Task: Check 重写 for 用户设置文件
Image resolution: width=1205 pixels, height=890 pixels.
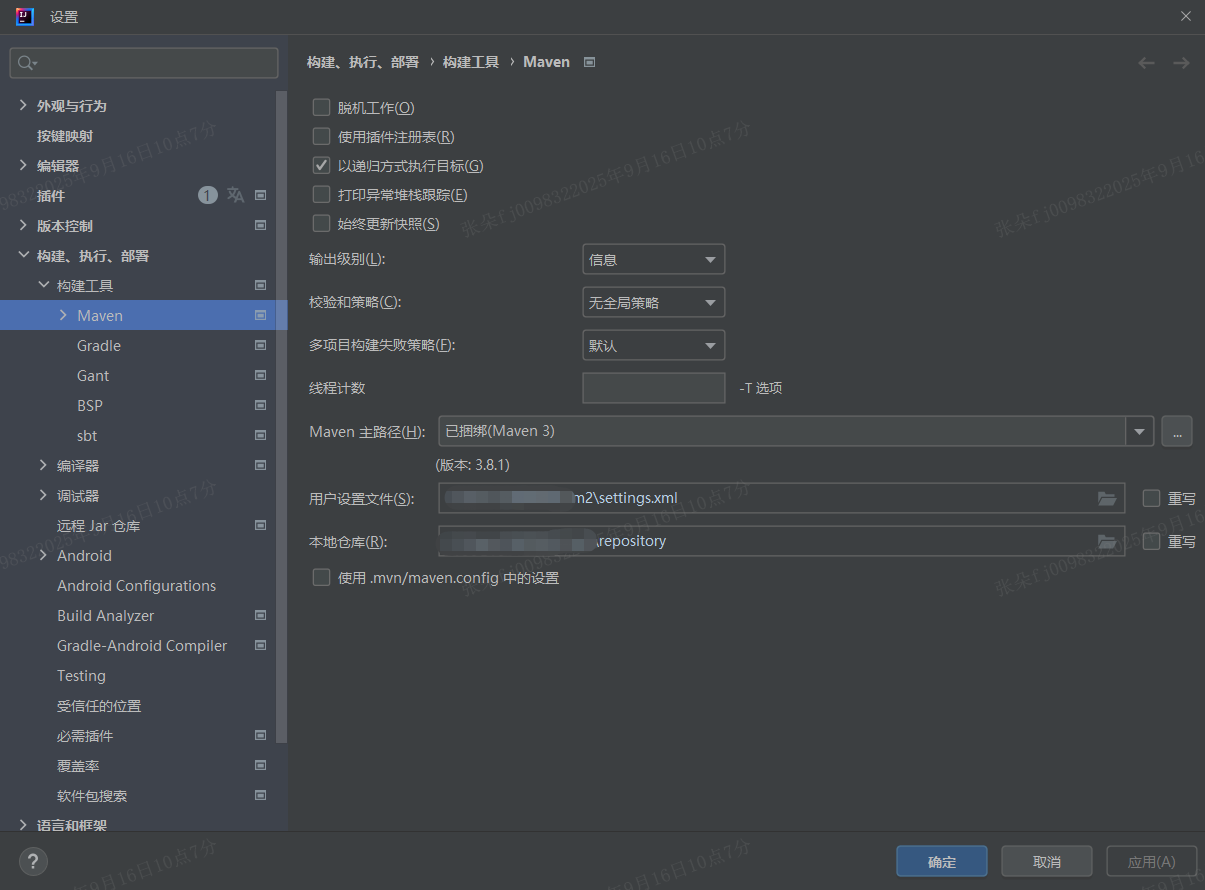Action: click(1151, 498)
